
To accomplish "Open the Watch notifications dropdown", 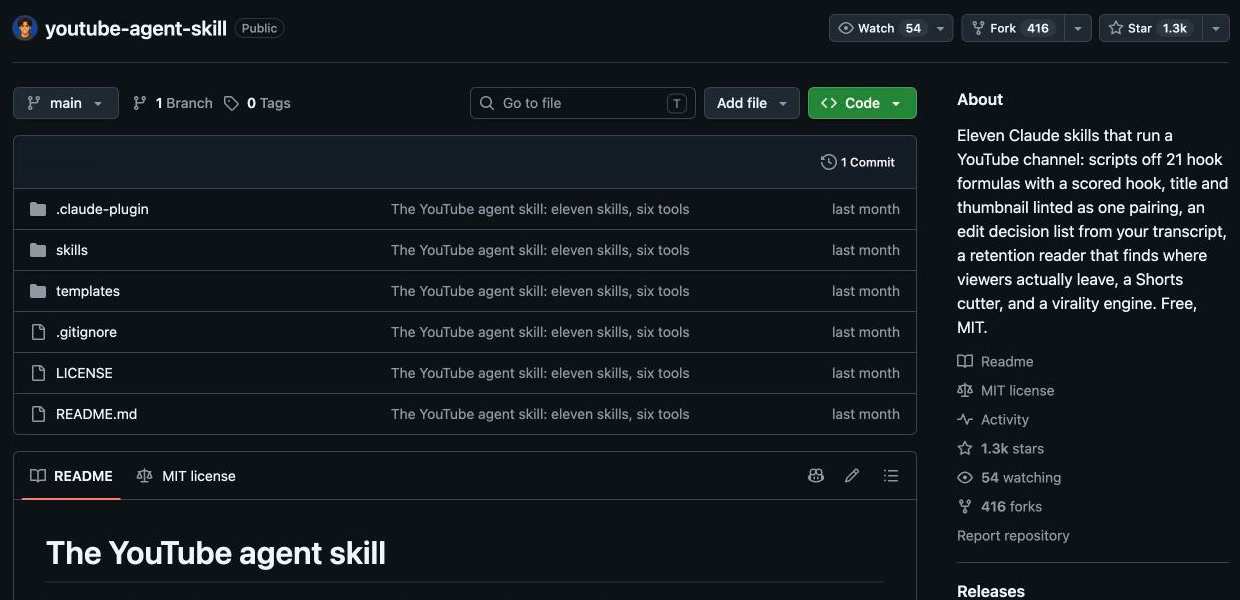I will [891, 28].
